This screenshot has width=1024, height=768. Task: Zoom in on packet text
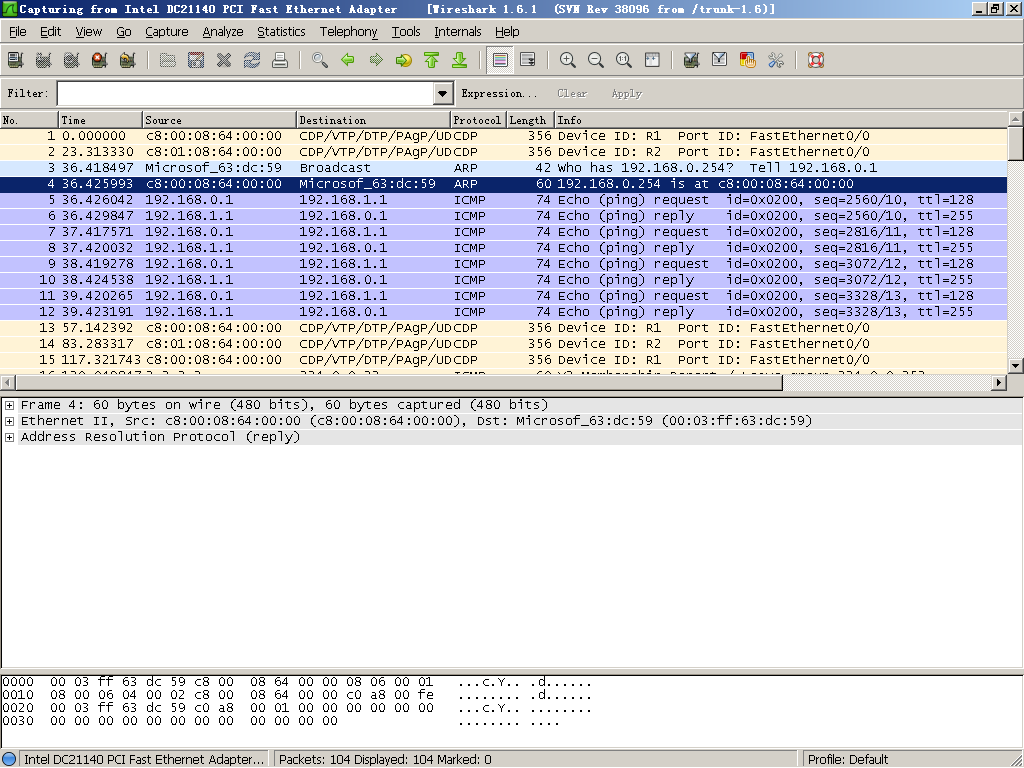coord(568,60)
